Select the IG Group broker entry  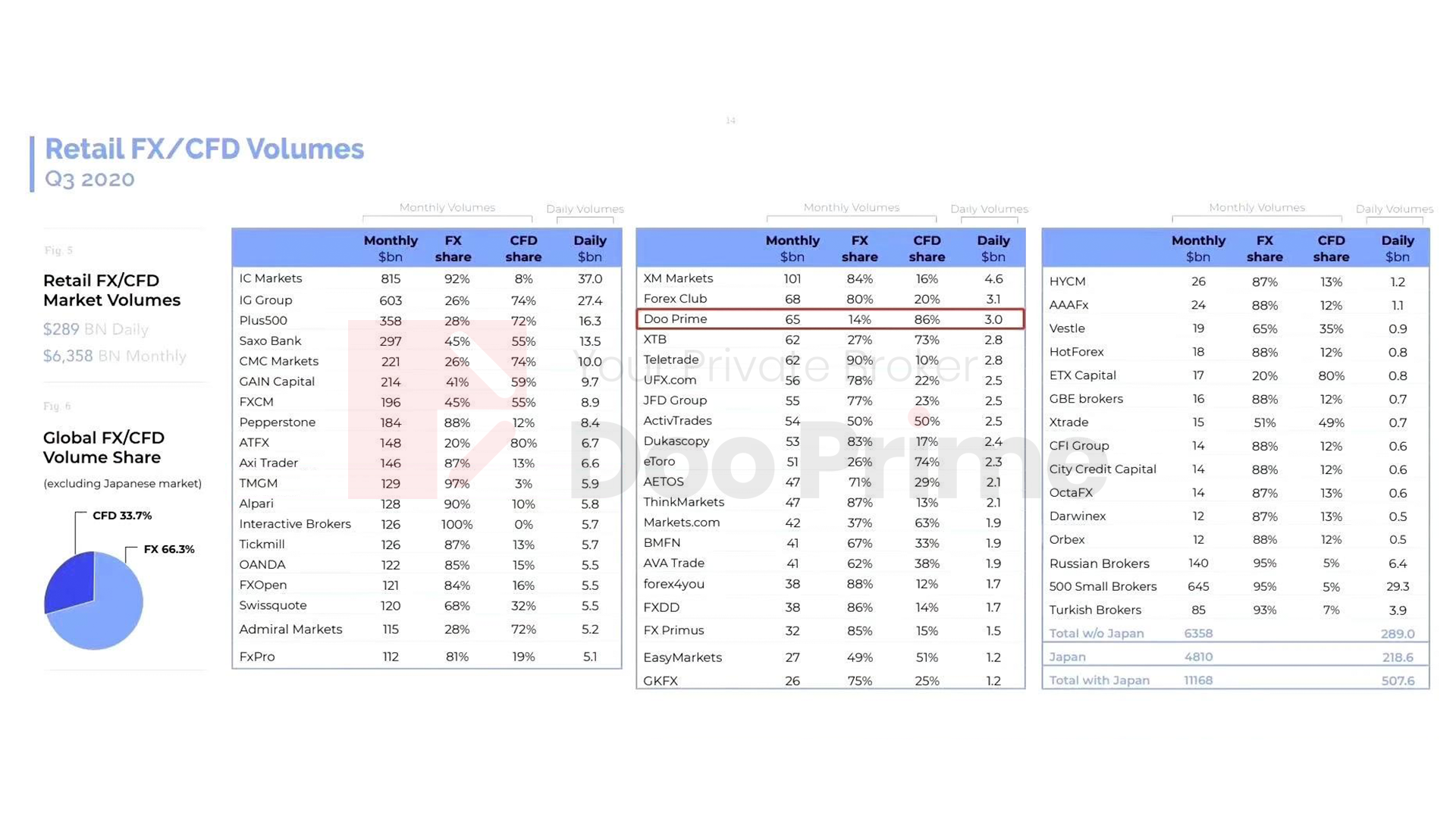click(x=265, y=300)
